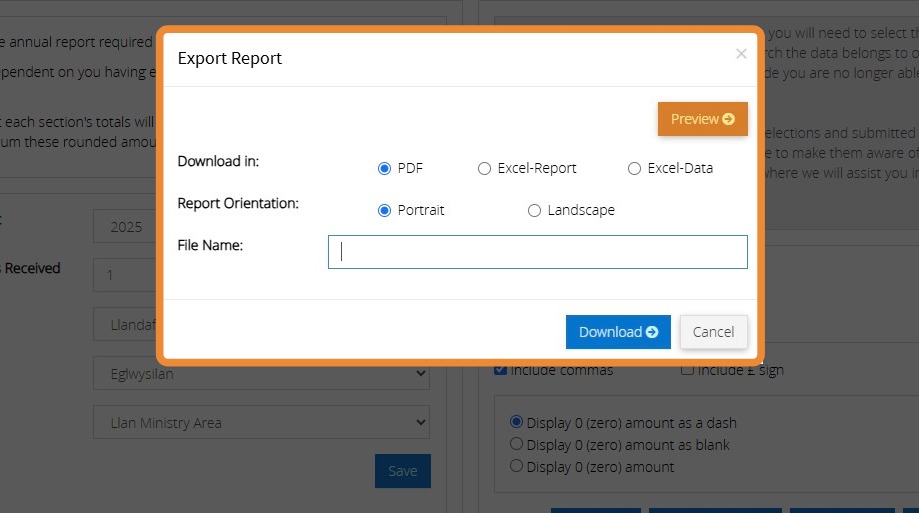Click the 'Report Orientation:' label

(x=238, y=203)
